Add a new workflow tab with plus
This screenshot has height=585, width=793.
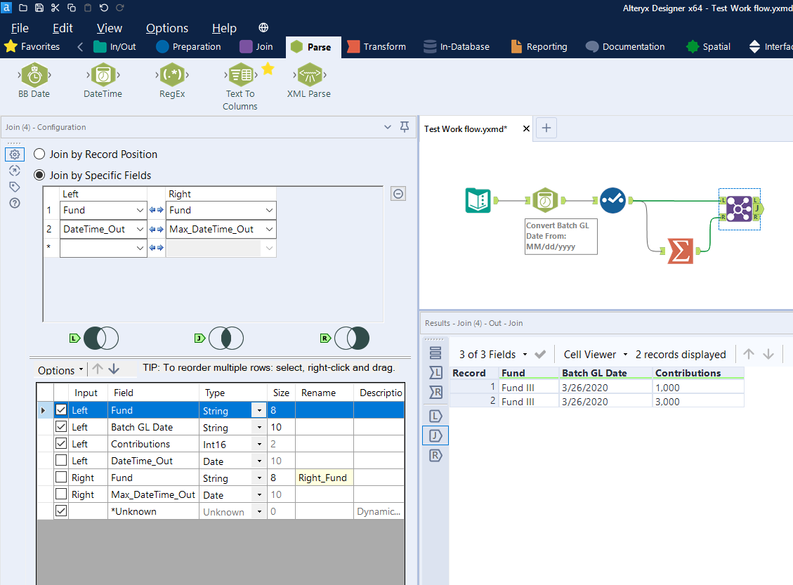546,128
